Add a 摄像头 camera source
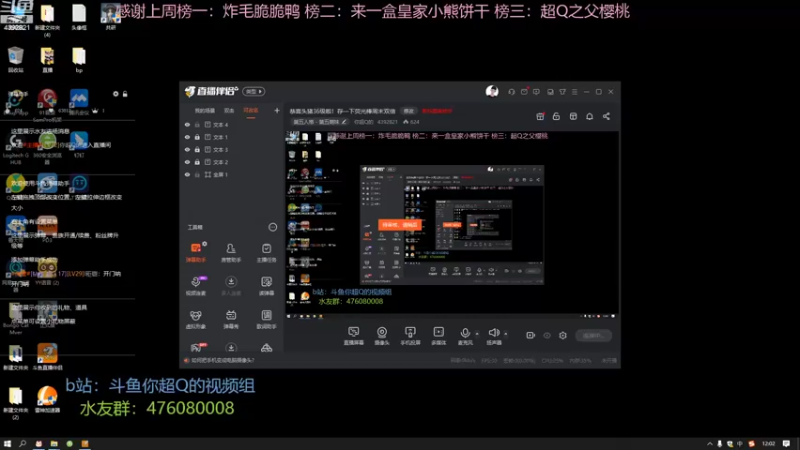Screen dimensions: 800x450 click(x=382, y=336)
